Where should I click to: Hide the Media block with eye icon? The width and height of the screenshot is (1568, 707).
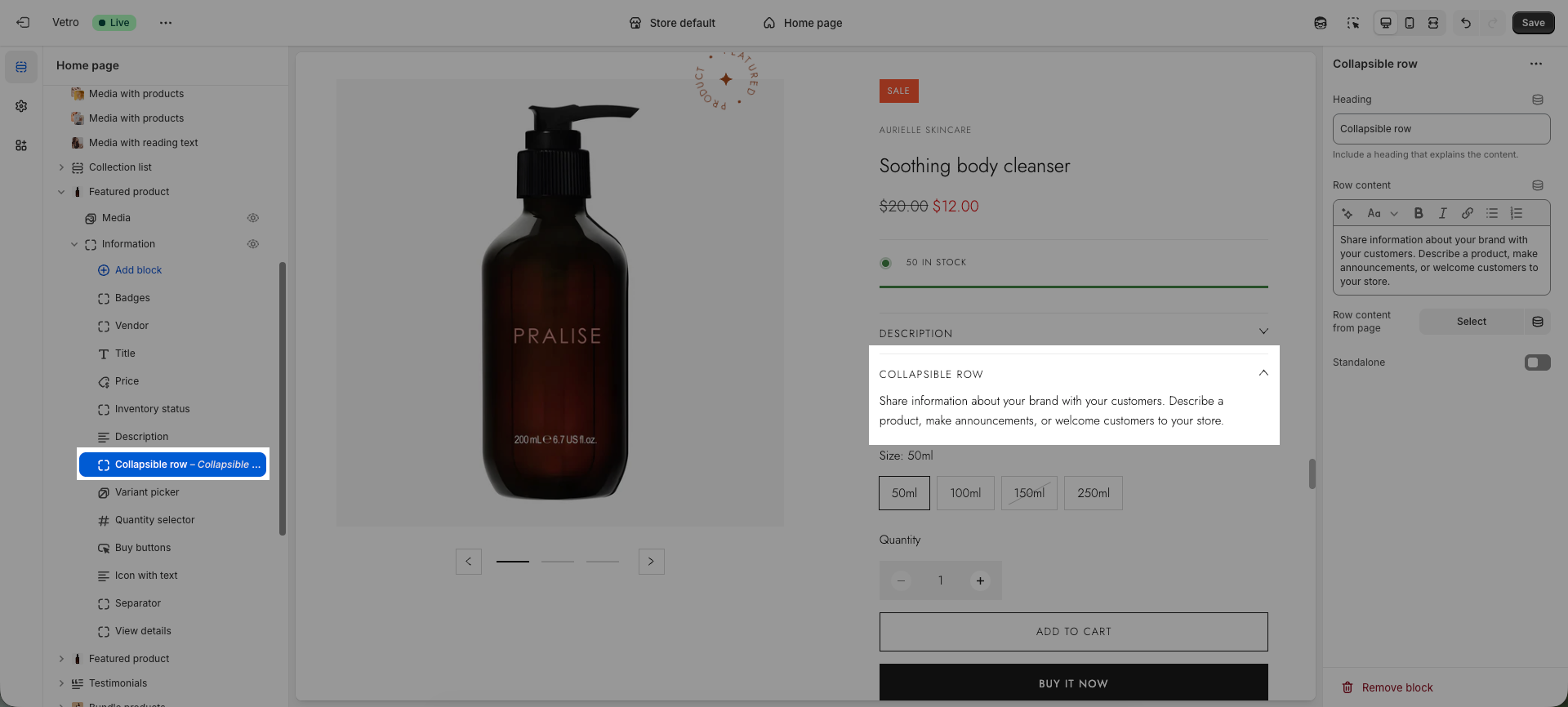[253, 218]
